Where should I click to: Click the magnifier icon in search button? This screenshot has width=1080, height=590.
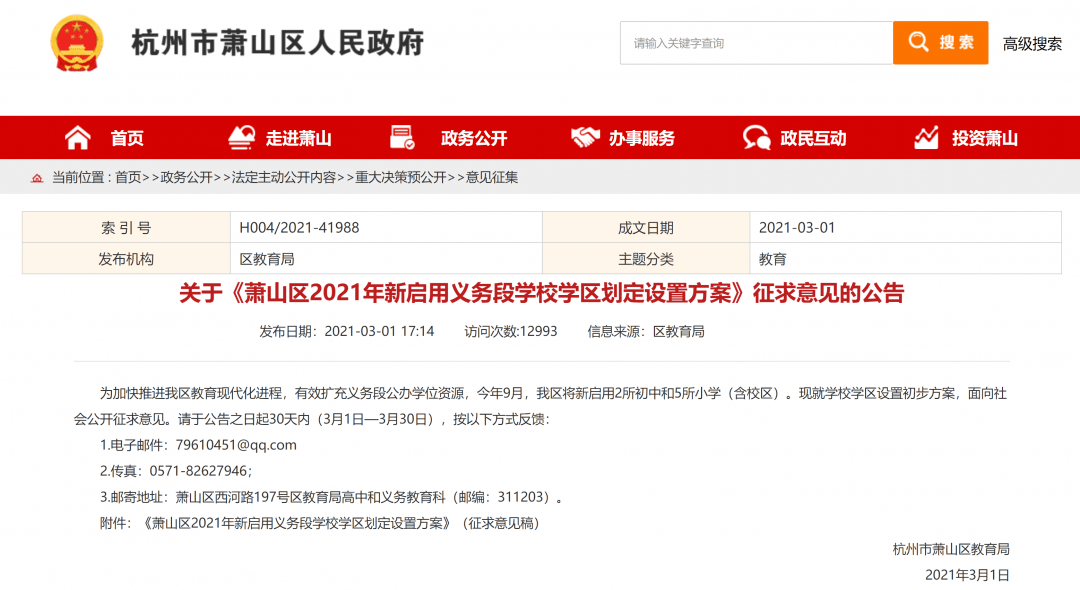tap(918, 42)
